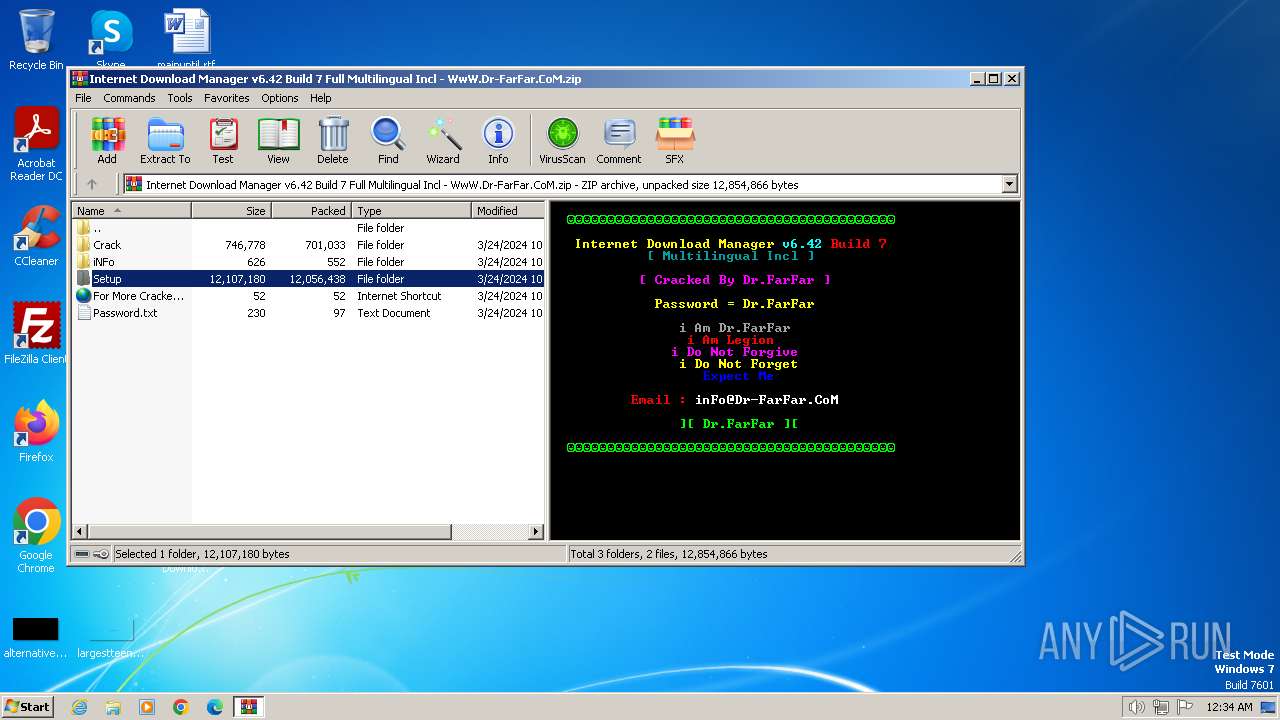Launch CCleaner from desktop
The image size is (1280, 720).
pos(36,236)
